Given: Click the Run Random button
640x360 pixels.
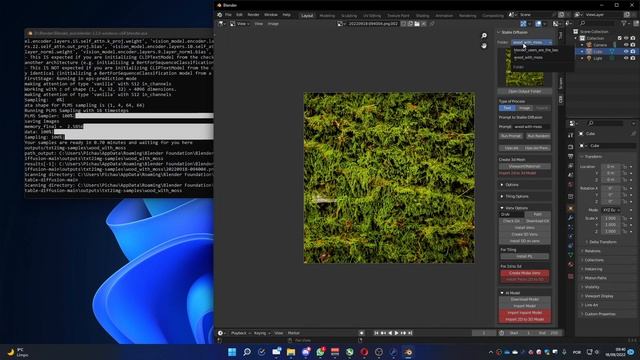Looking at the screenshot, I should (x=538, y=136).
